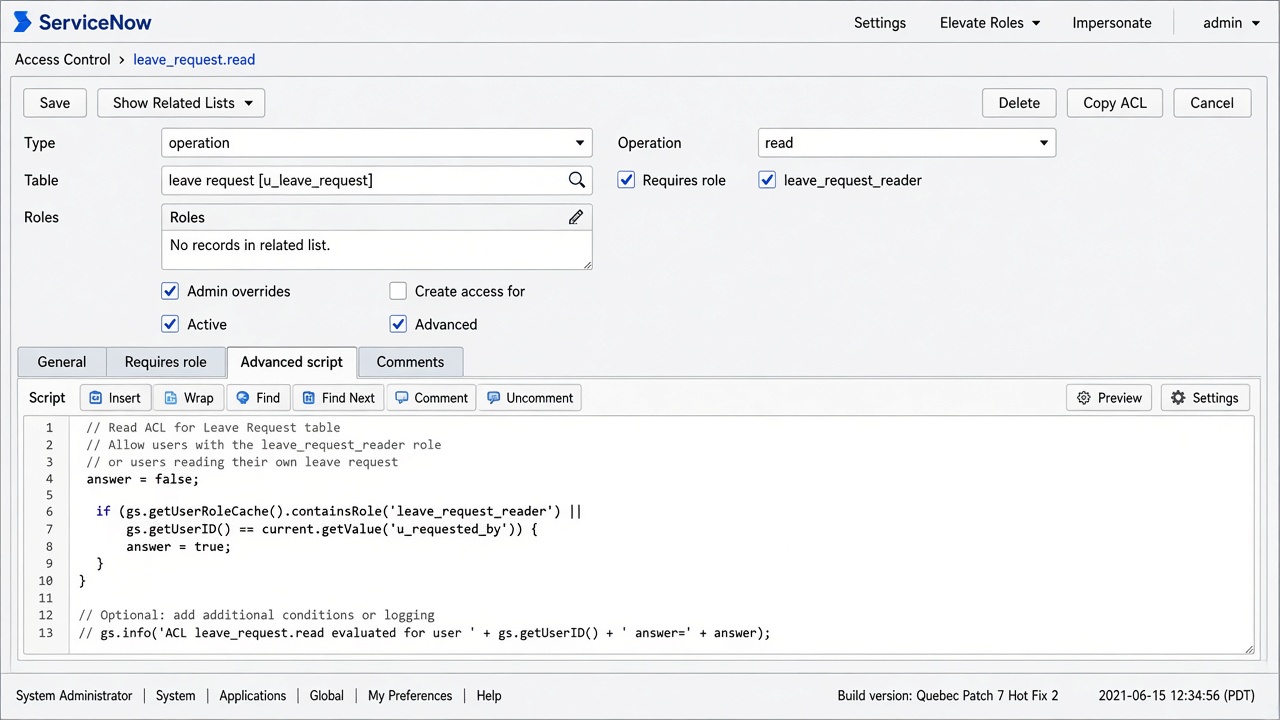The image size is (1280, 720).
Task: Click the Delete button
Action: pos(1019,103)
